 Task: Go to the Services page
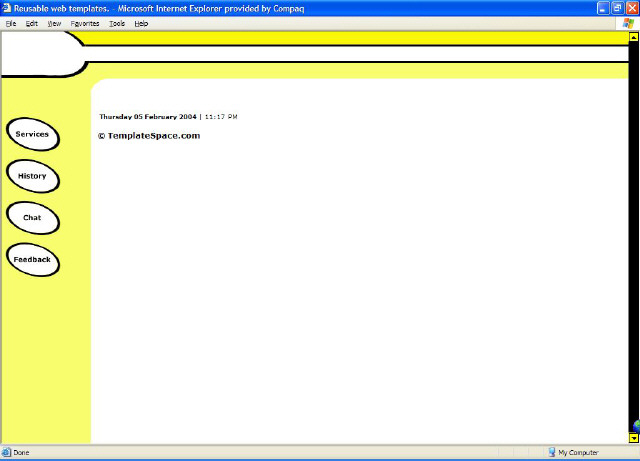(32, 134)
